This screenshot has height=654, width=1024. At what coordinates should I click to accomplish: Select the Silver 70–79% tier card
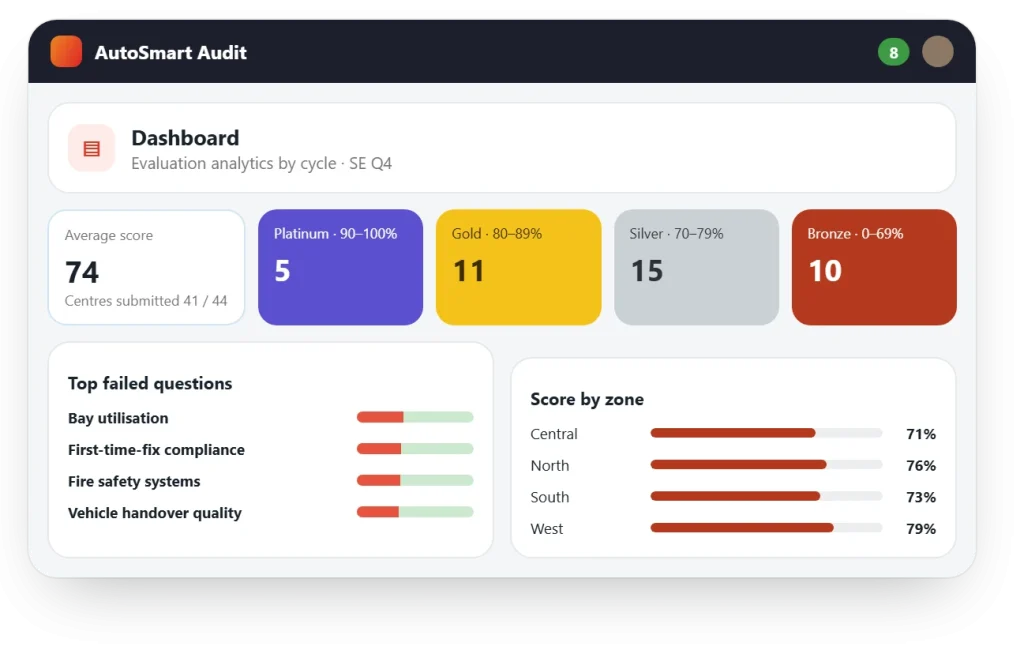click(696, 267)
